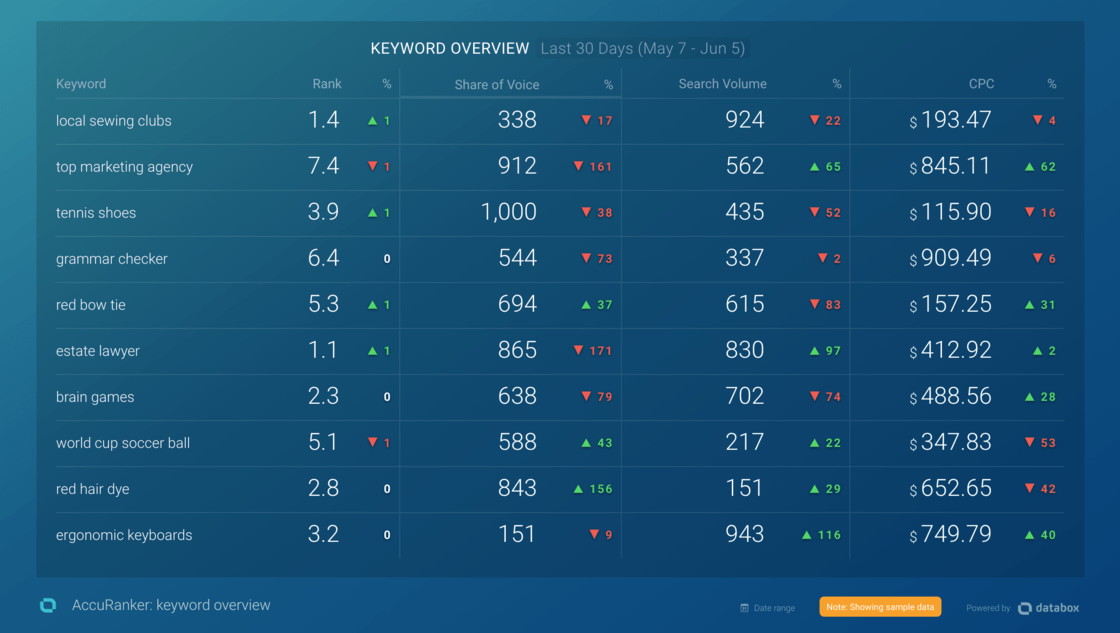Sort by the Rank column header
Viewport: 1120px width, 633px height.
326,84
